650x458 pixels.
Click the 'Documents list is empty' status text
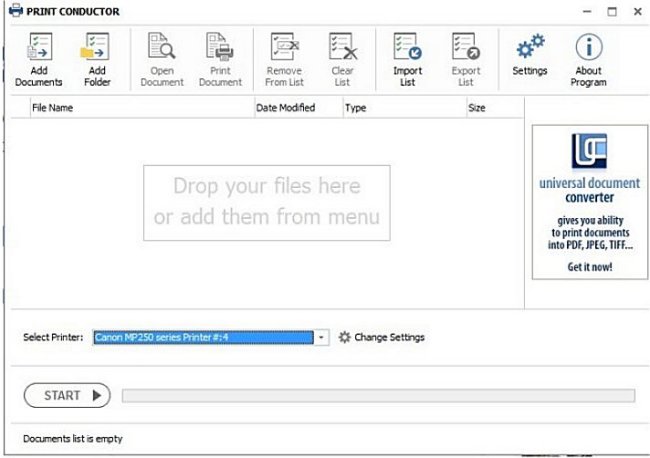pyautogui.click(x=73, y=439)
